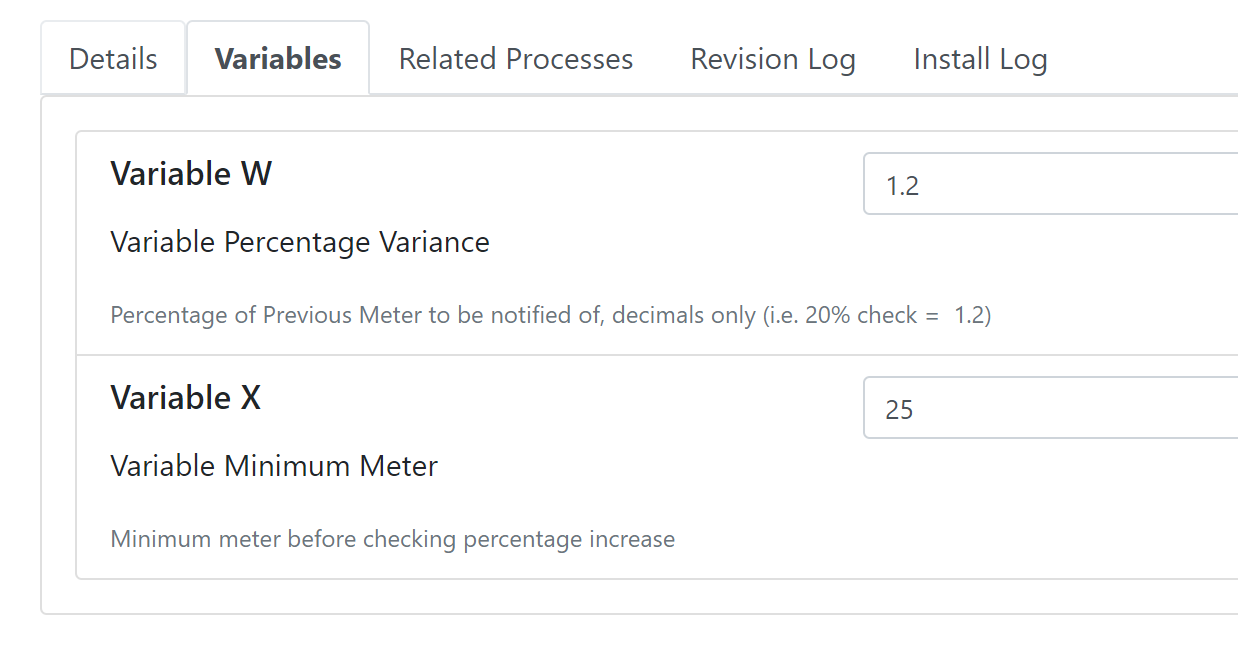Click the Variable X heading
This screenshot has height=661, width=1238.
[185, 398]
